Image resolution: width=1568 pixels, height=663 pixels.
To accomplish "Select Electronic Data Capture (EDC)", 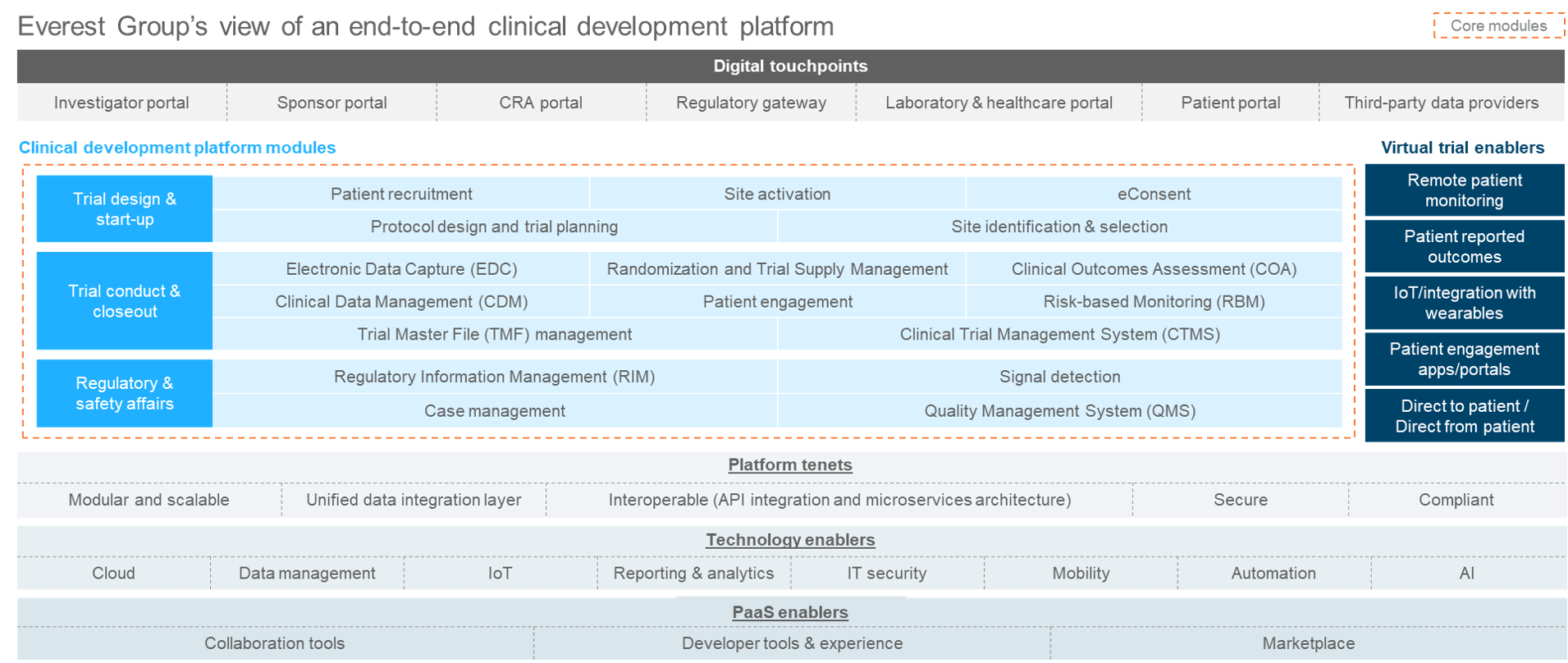I will pyautogui.click(x=401, y=269).
